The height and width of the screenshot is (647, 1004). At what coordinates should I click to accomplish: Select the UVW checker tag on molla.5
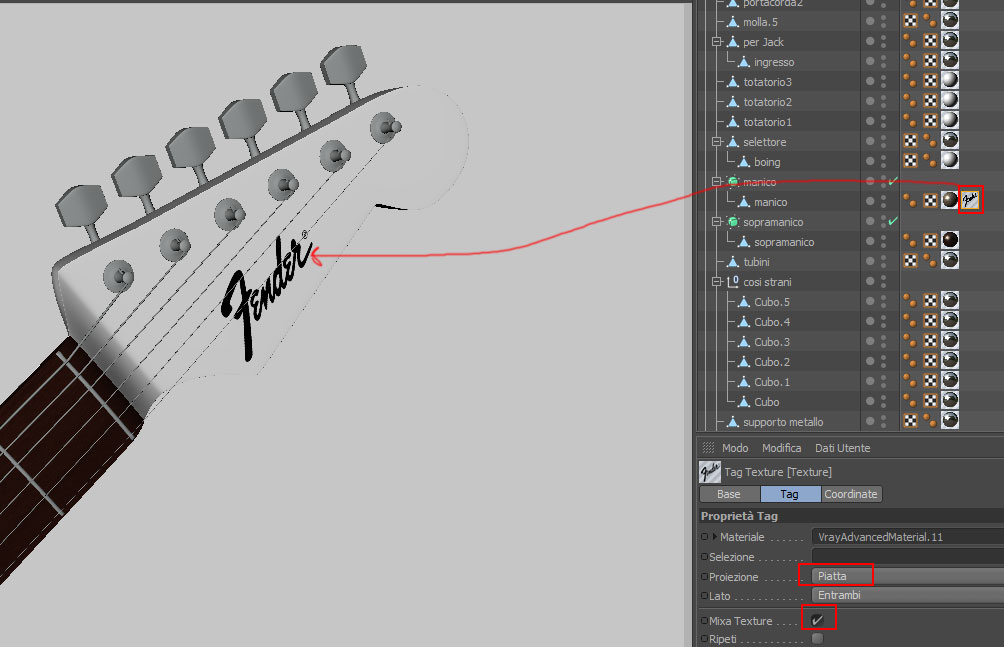[910, 21]
